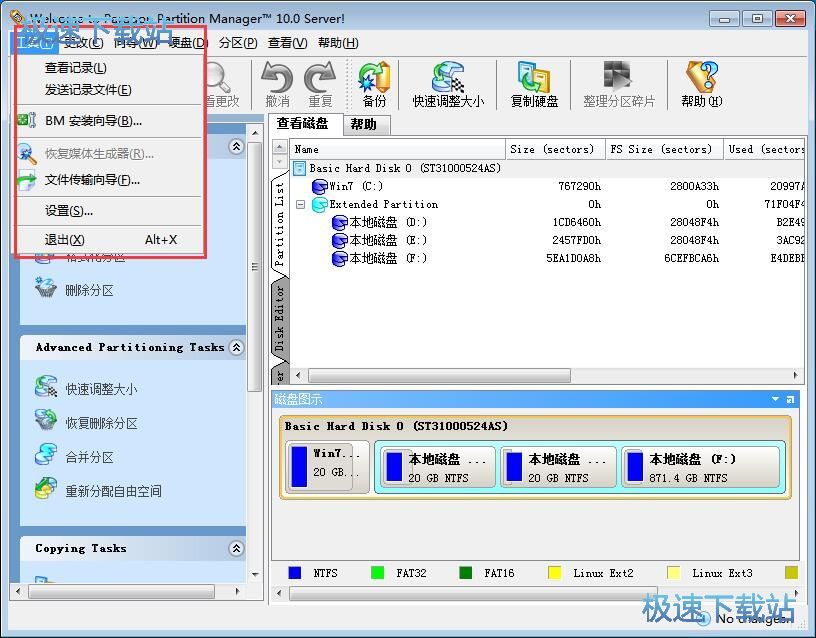Select the vertical Partition List tab
The image size is (816, 638).
click(x=279, y=224)
